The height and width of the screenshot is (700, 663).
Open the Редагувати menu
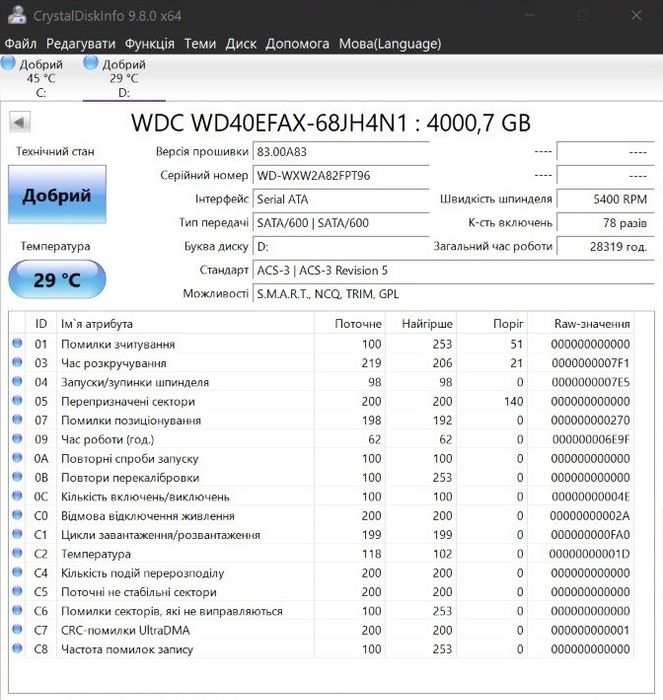point(81,44)
